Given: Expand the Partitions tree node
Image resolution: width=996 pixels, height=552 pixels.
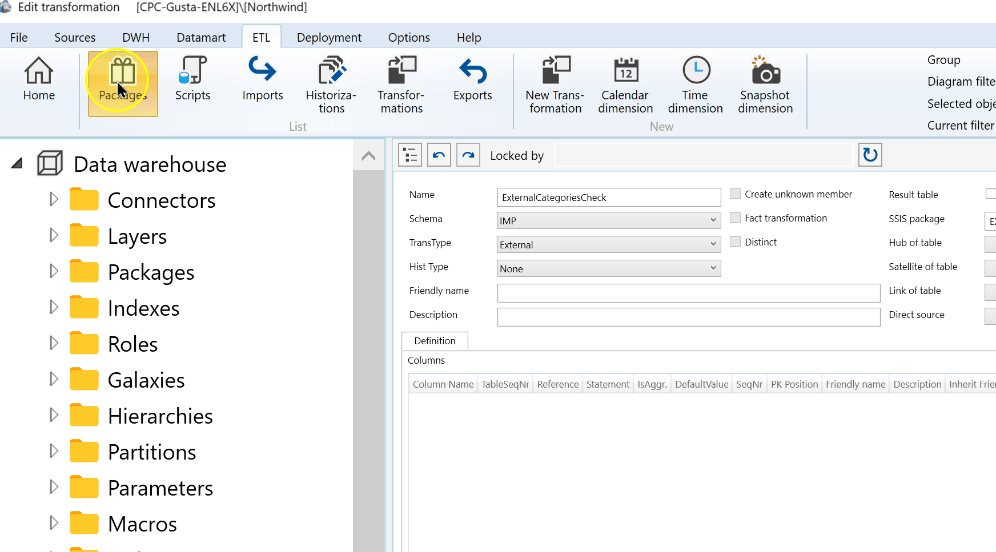Looking at the screenshot, I should click(x=54, y=451).
